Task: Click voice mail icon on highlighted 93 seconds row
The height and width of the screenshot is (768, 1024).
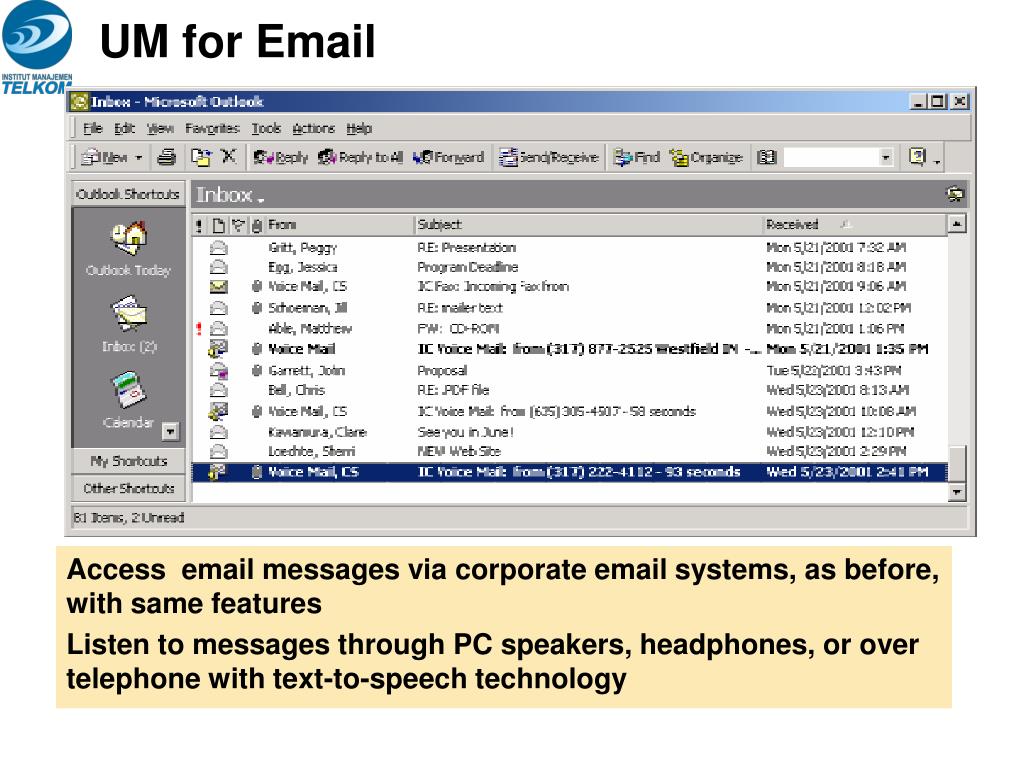Action: tap(217, 472)
